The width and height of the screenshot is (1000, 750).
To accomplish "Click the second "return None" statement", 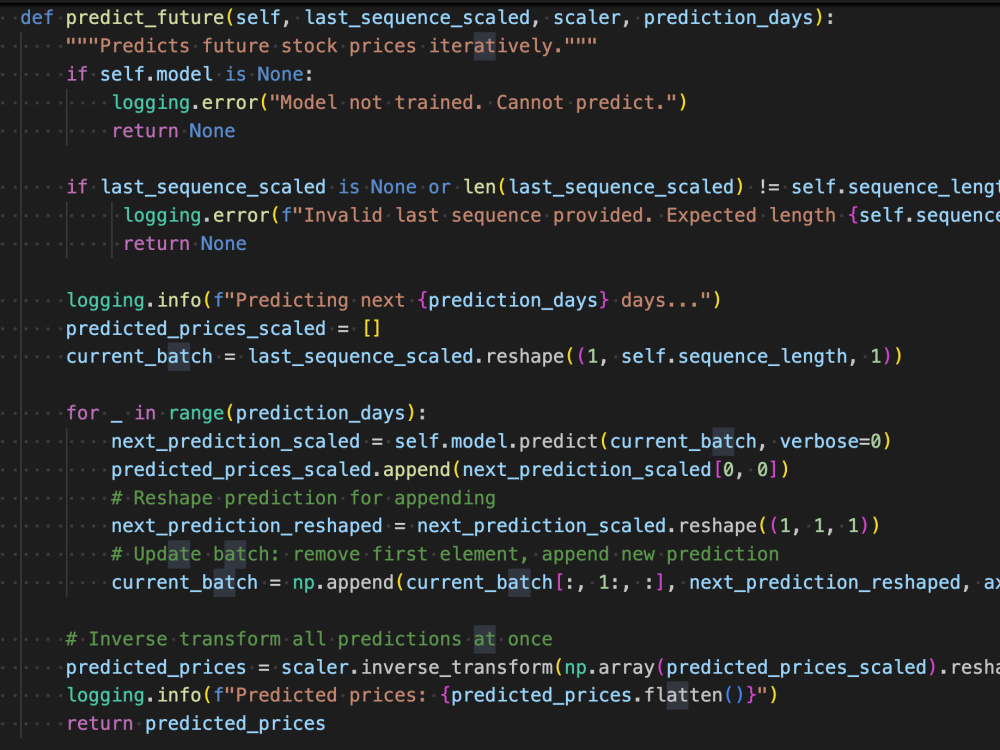I will [185, 244].
